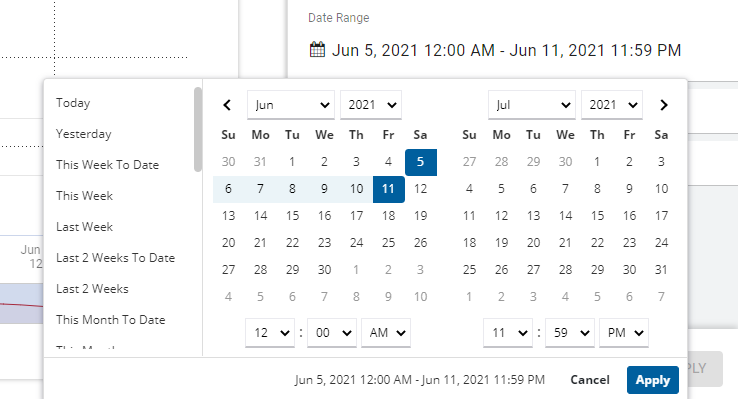Expand the end minute 59 selector
738x399 pixels.
(x=570, y=333)
